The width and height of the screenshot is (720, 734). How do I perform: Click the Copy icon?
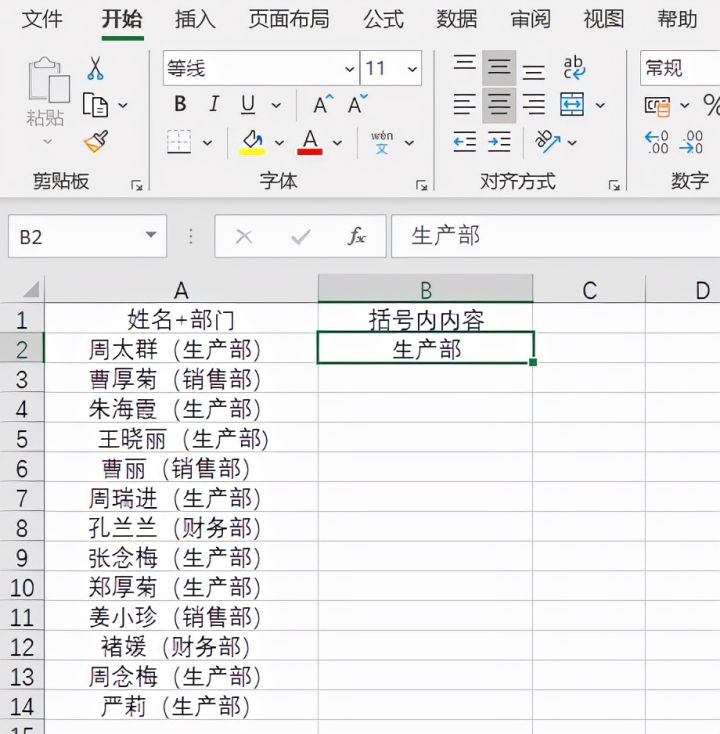click(95, 105)
